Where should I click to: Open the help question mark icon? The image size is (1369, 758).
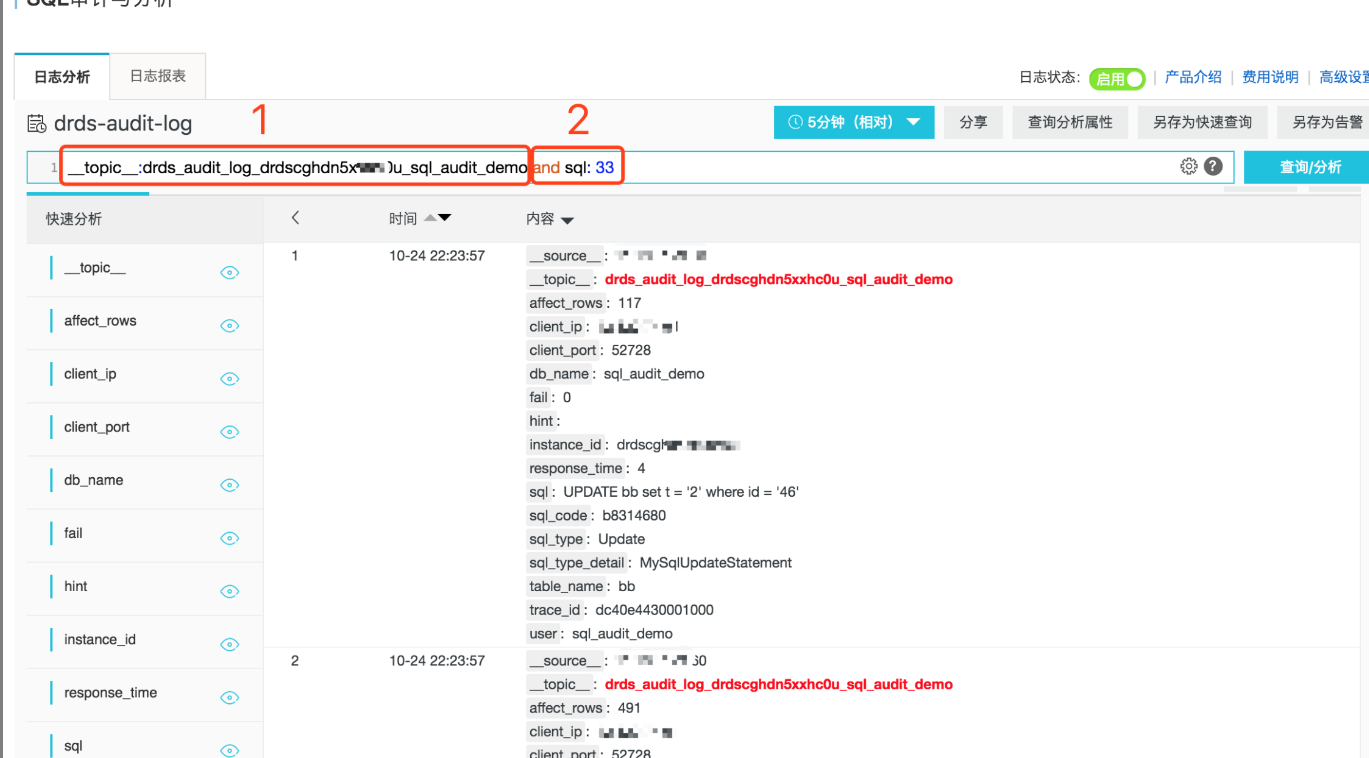coord(1213,166)
